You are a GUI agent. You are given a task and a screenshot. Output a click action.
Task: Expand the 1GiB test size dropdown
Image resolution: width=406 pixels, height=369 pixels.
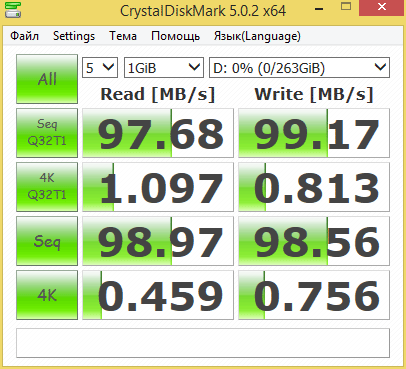(164, 68)
